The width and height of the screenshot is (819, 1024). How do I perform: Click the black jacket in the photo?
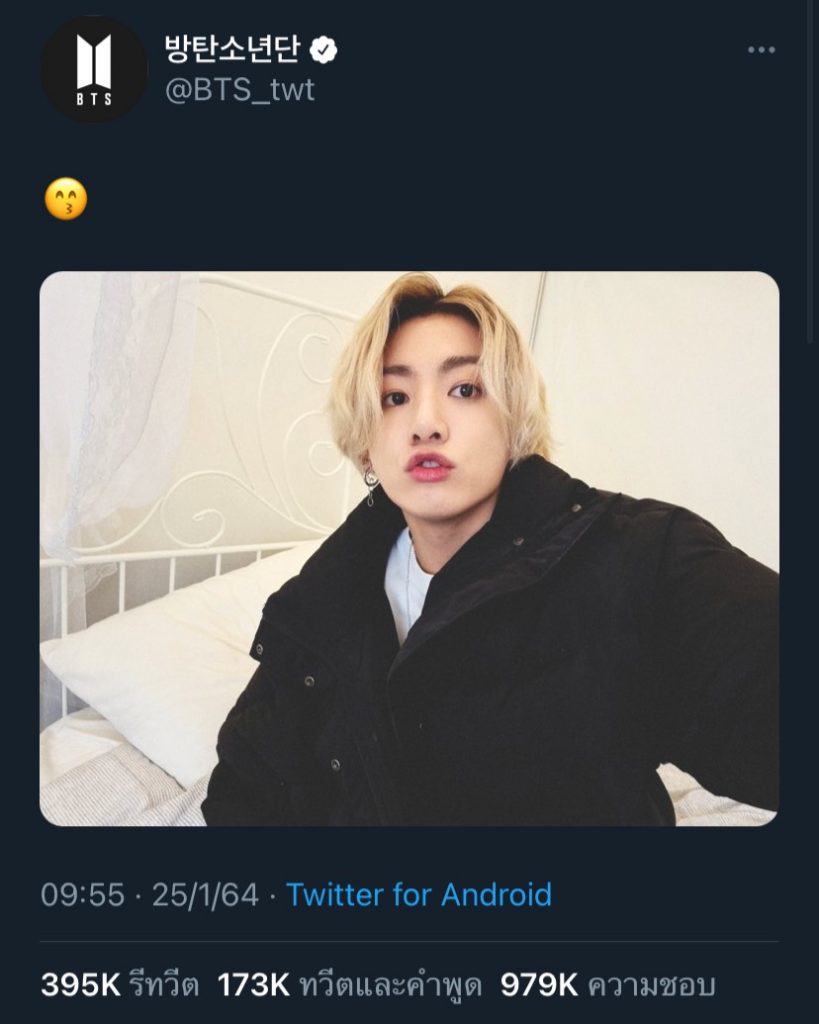coord(560,680)
